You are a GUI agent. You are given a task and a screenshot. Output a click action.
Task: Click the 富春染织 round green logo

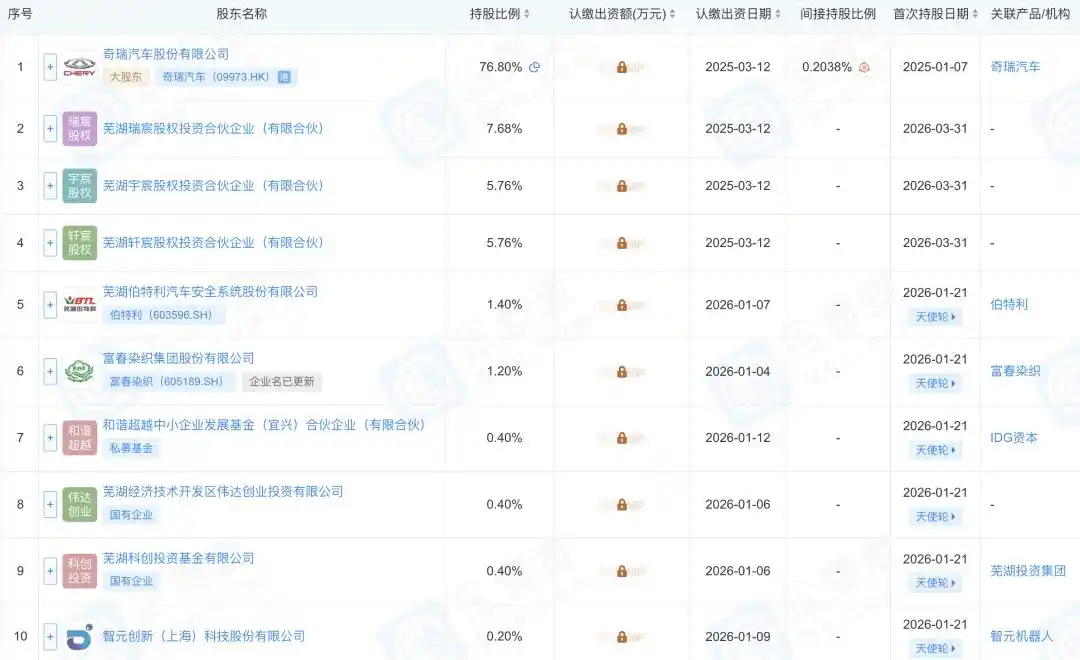pos(79,371)
